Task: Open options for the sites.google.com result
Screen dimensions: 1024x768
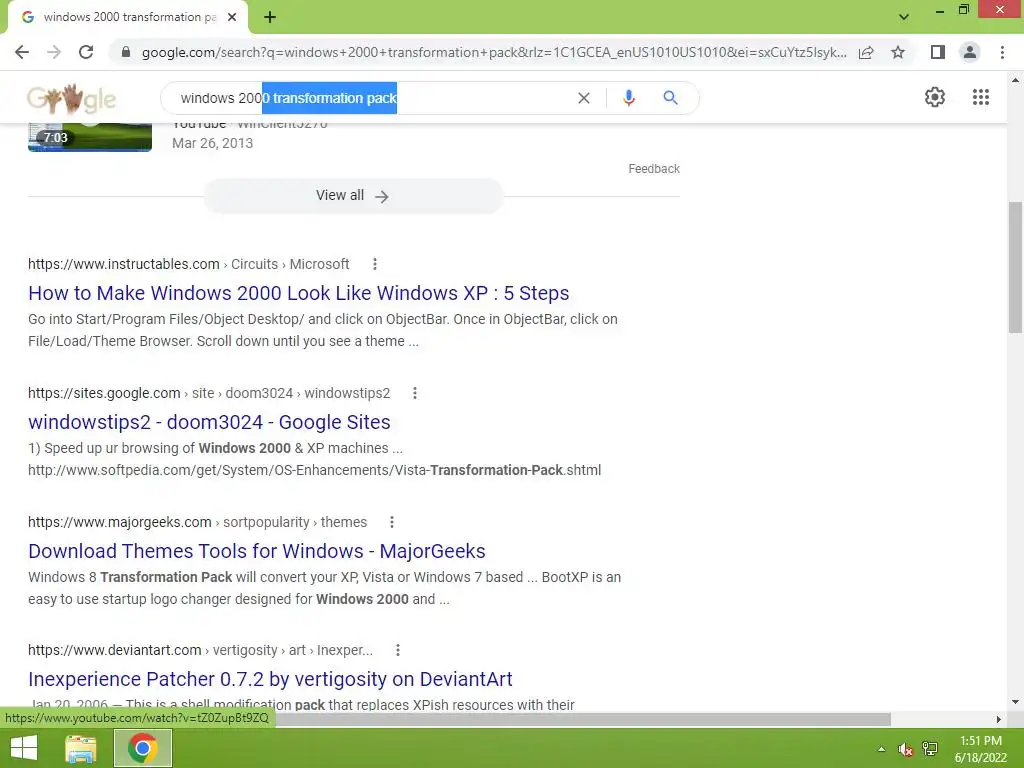Action: (x=415, y=393)
